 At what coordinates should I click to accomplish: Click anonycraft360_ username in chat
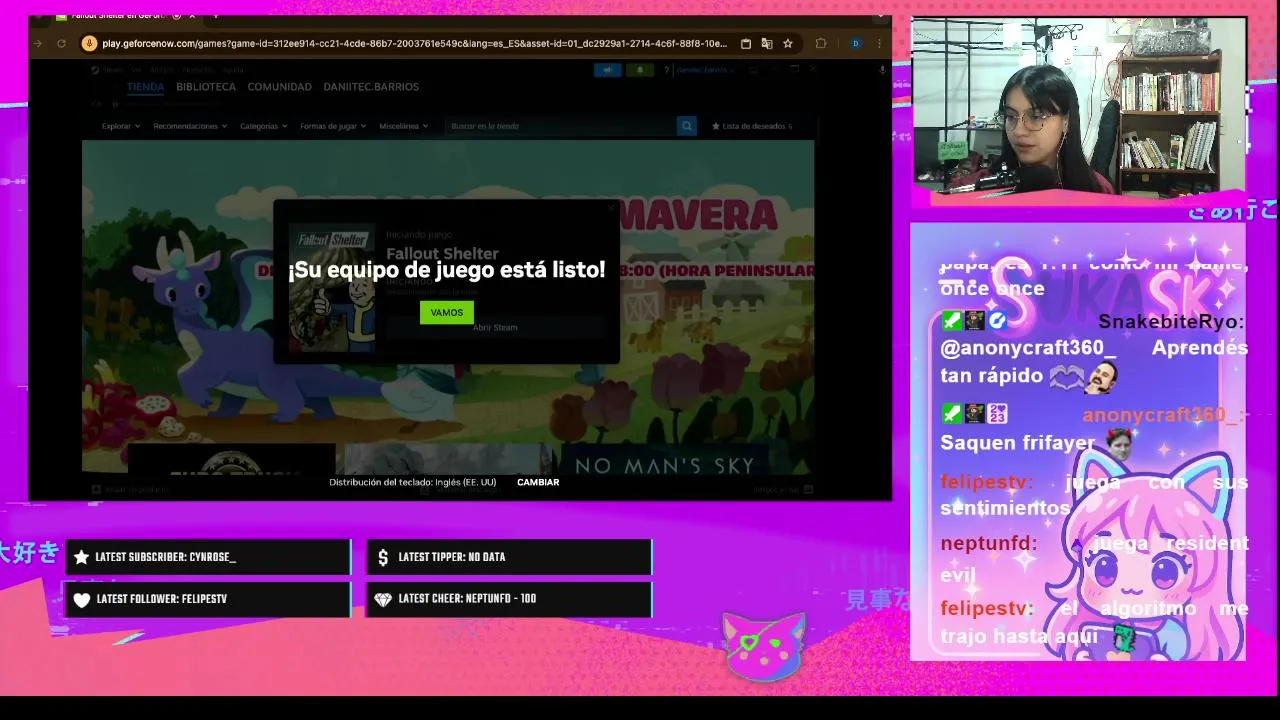pos(1161,415)
